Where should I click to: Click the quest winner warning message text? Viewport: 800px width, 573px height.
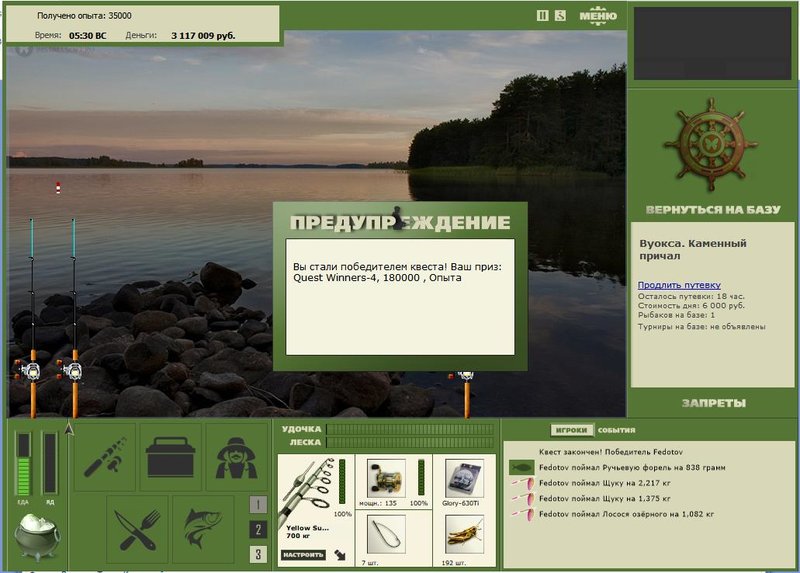[397, 272]
